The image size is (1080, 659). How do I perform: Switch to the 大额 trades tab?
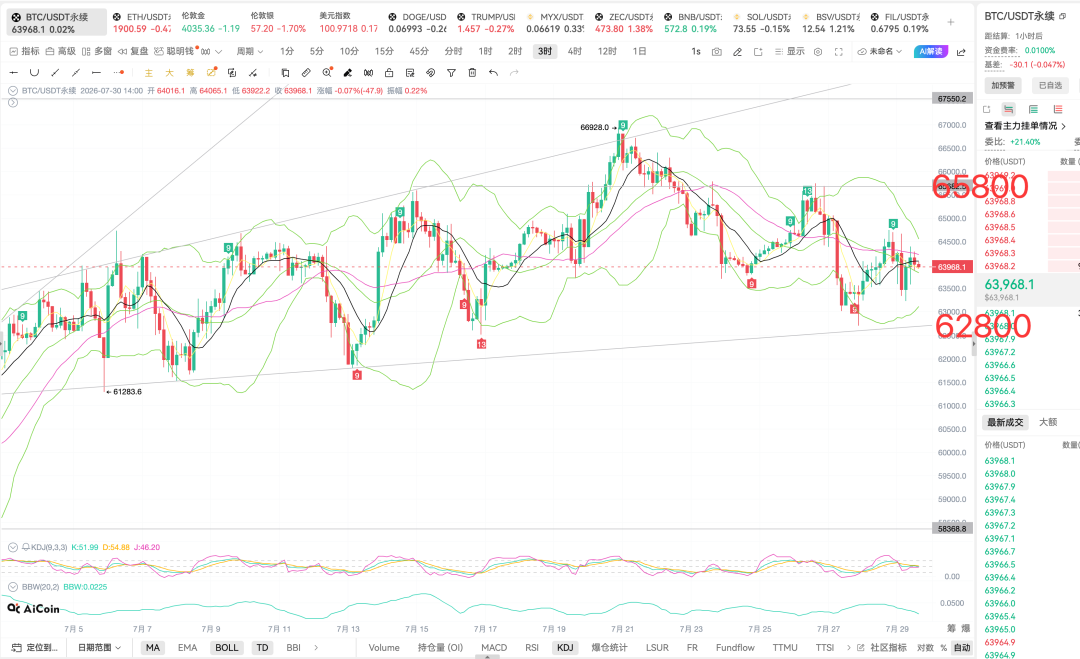[1048, 422]
